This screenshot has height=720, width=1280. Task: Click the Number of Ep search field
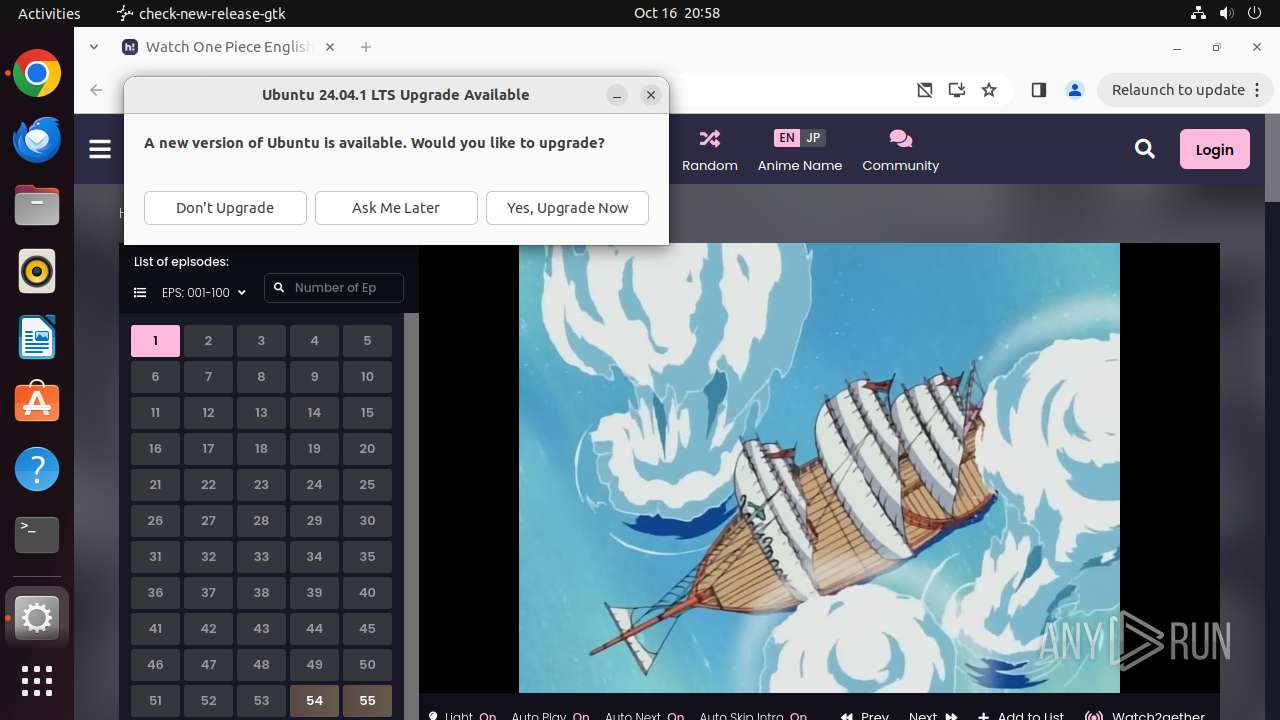334,288
